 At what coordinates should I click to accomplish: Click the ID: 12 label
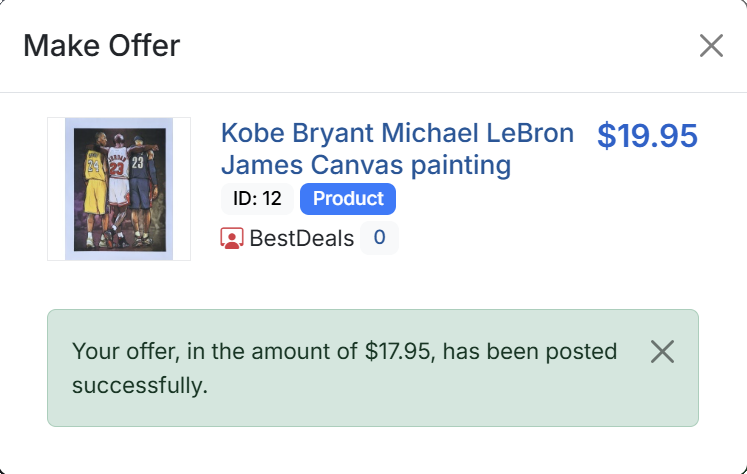click(x=257, y=199)
